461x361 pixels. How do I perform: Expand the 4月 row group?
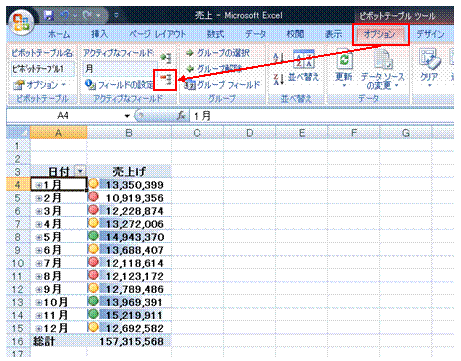pyautogui.click(x=39, y=224)
